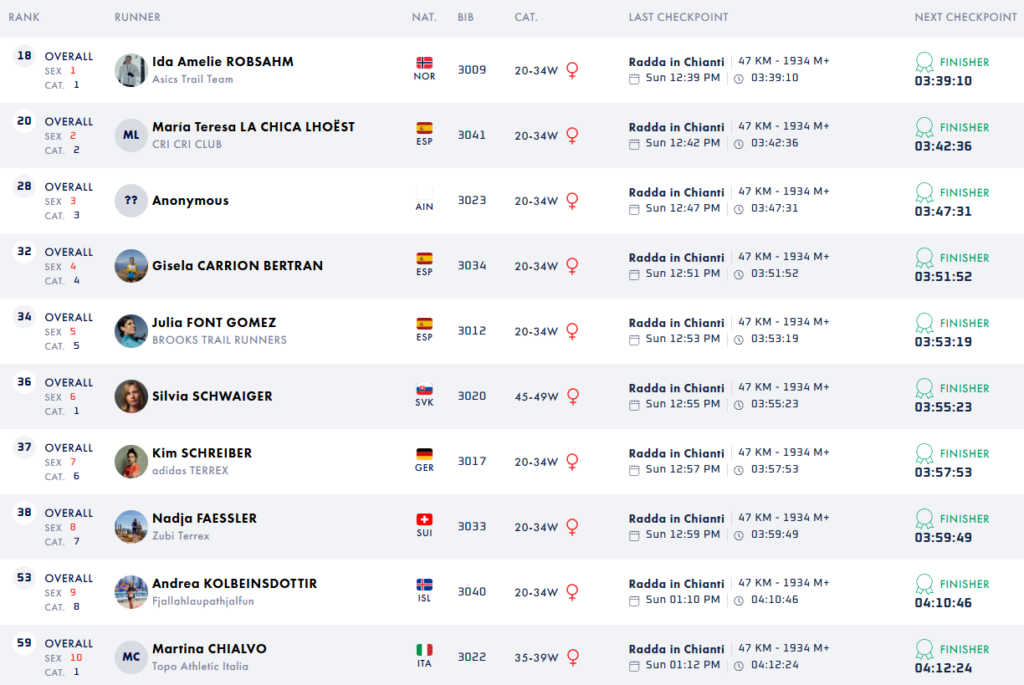The height and width of the screenshot is (685, 1024).
Task: Click the female symbol for bib 3041
Action: (x=573, y=135)
